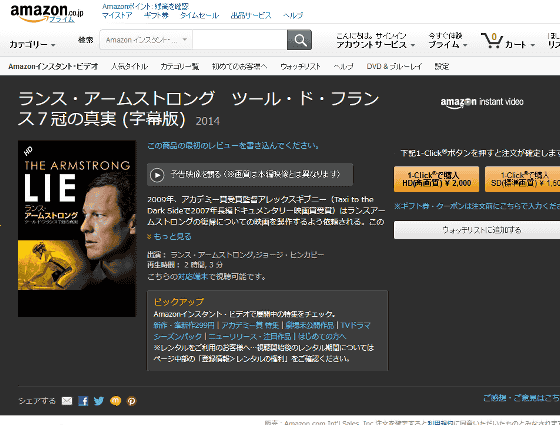560x425 pixels.
Task: Open the search category dropdown
Action: (x=146, y=40)
